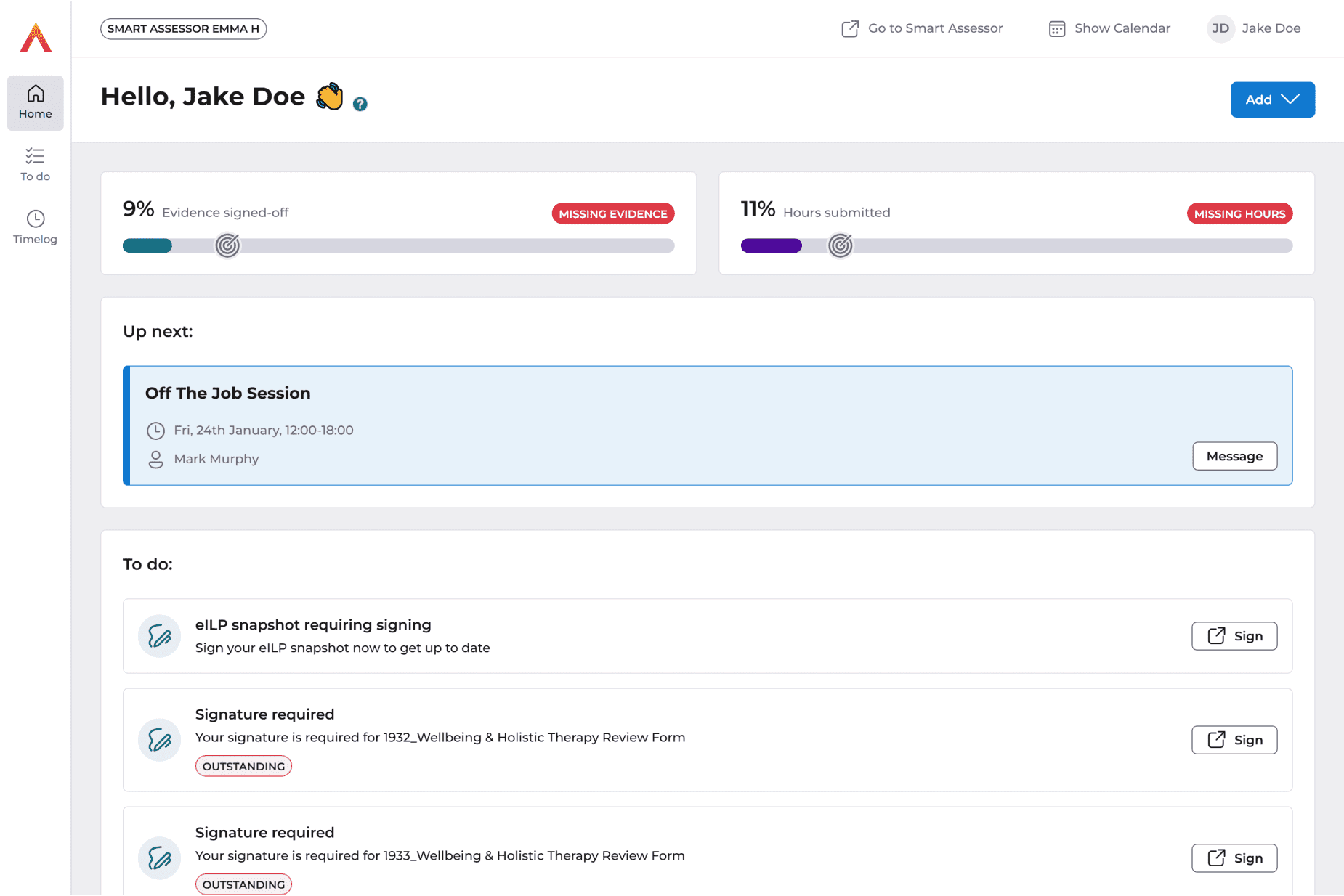The height and width of the screenshot is (896, 1344).
Task: Click the help question mark icon
Action: point(360,104)
